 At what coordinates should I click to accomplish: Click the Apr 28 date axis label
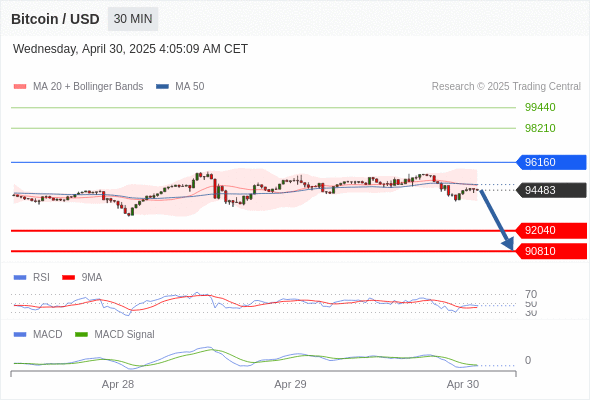(x=118, y=384)
